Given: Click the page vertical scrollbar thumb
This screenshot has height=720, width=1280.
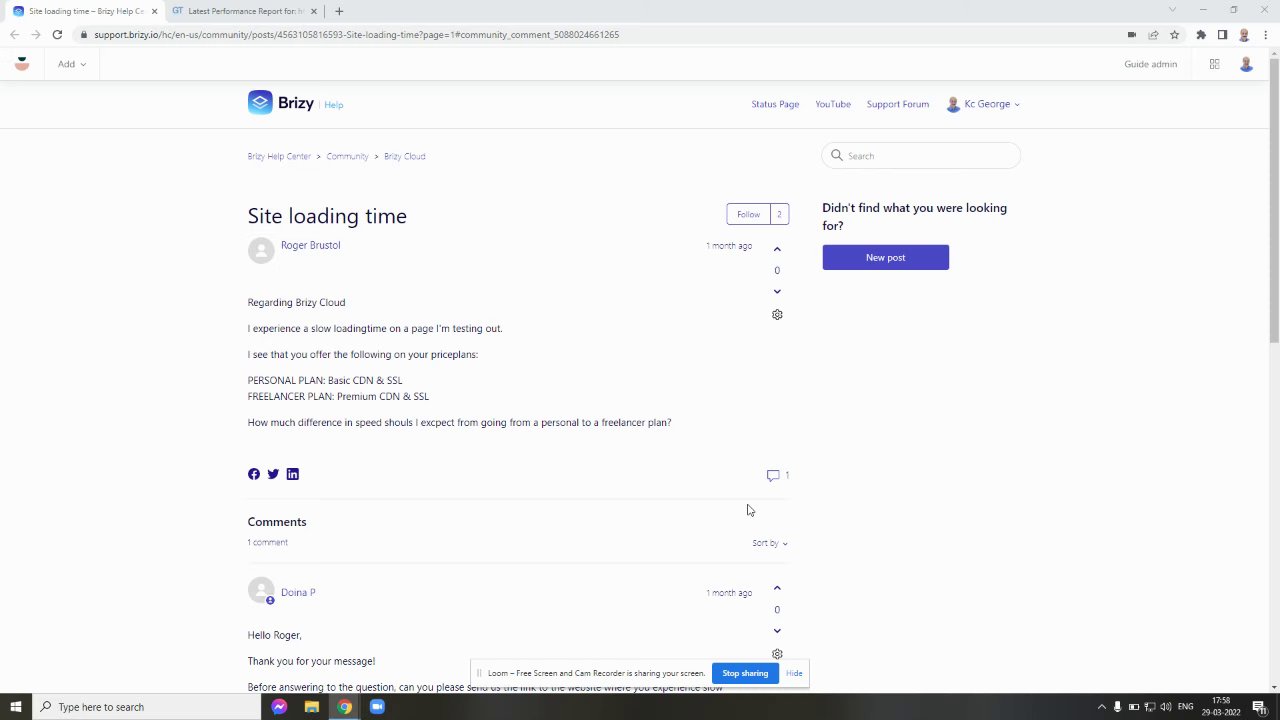Looking at the screenshot, I should pyautogui.click(x=1274, y=200).
